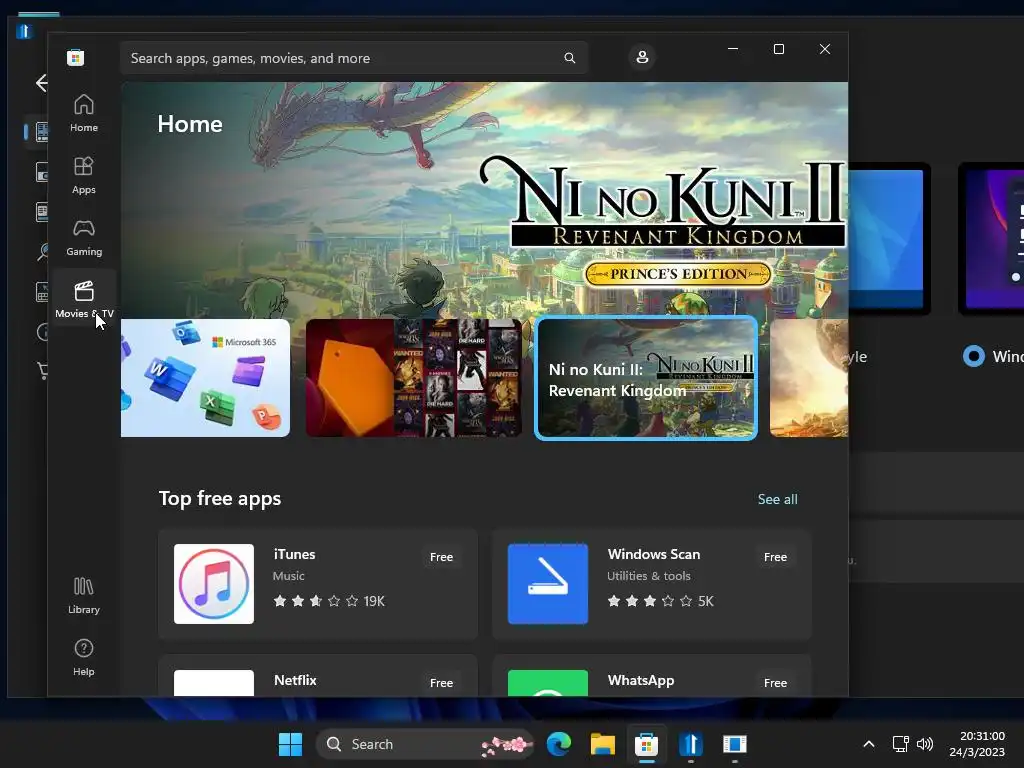Open the iTunes app icon

tap(214, 584)
